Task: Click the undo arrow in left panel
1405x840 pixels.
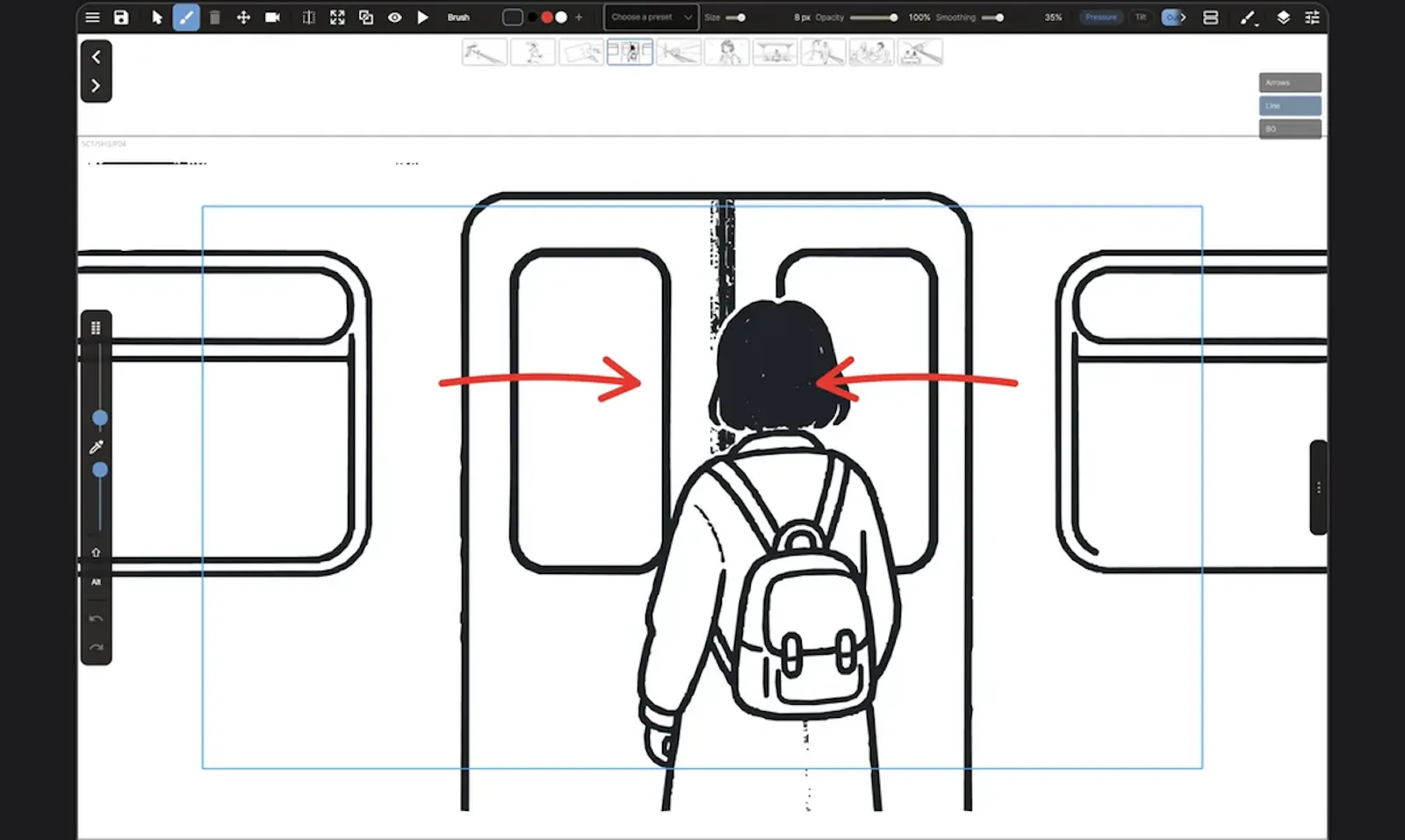Action: tap(96, 619)
